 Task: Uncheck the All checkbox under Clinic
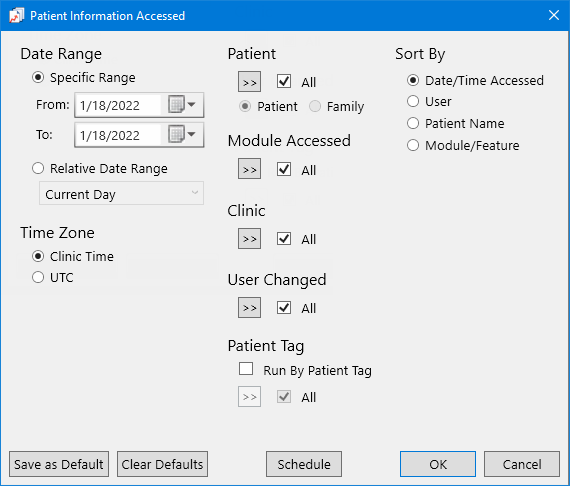tap(284, 238)
